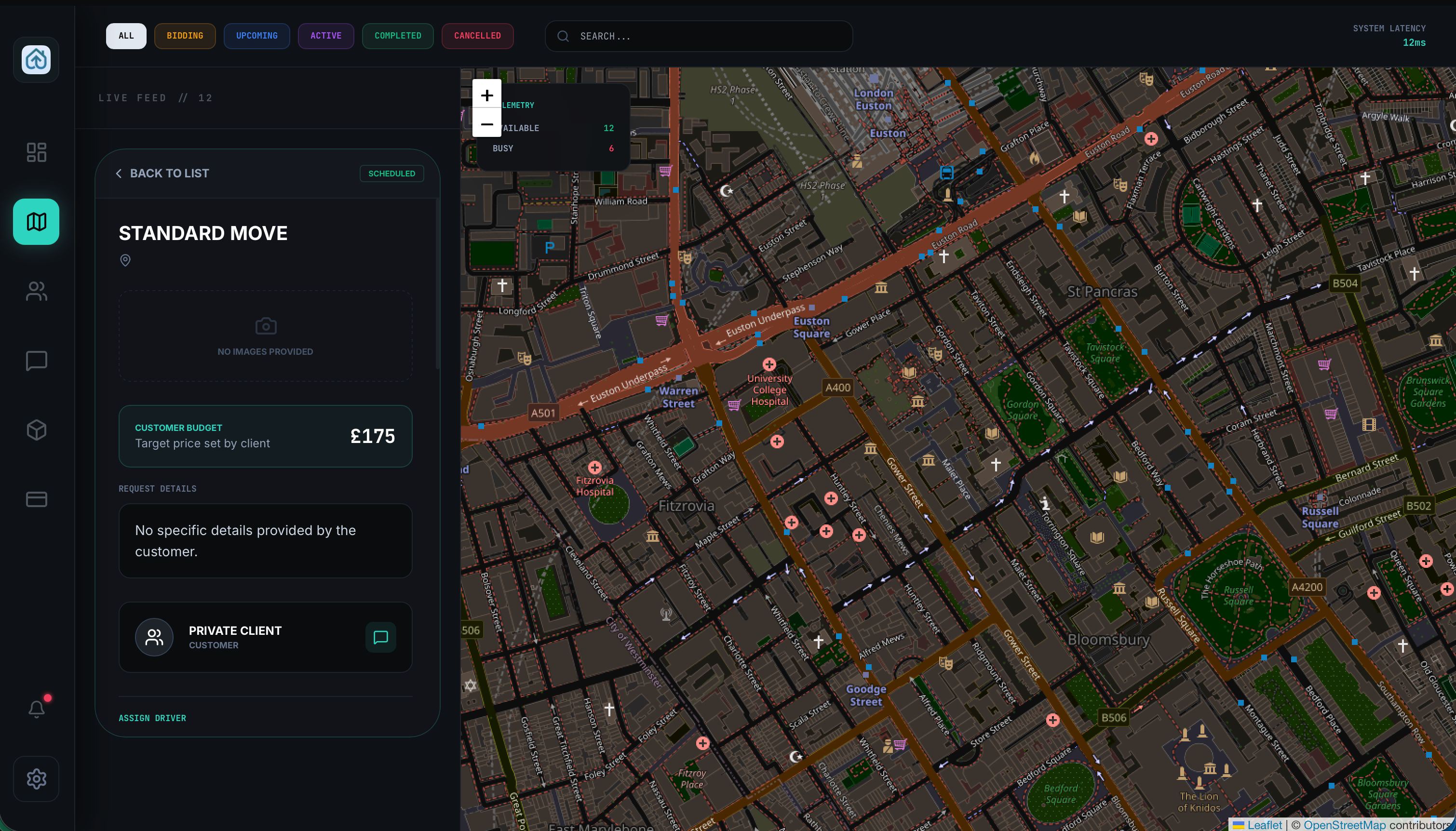The image size is (1456, 831).
Task: Open the package box sidebar icon
Action: tap(36, 430)
